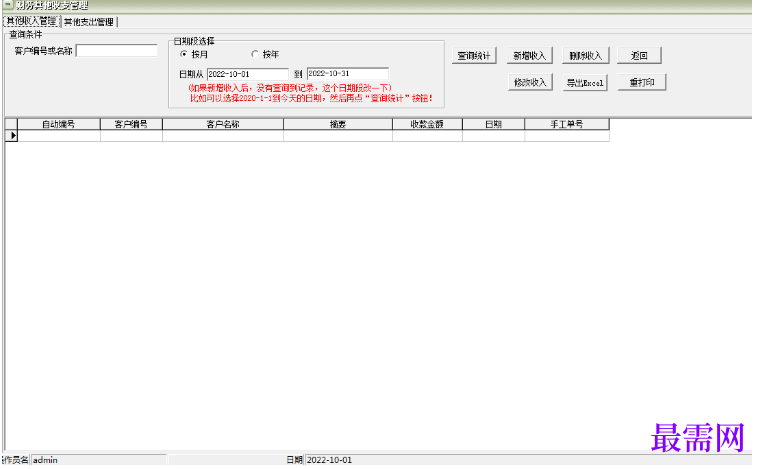Viewport: 763px width, 469px height.
Task: Click the empty 客户名称 cell in first row
Action: [x=223, y=136]
